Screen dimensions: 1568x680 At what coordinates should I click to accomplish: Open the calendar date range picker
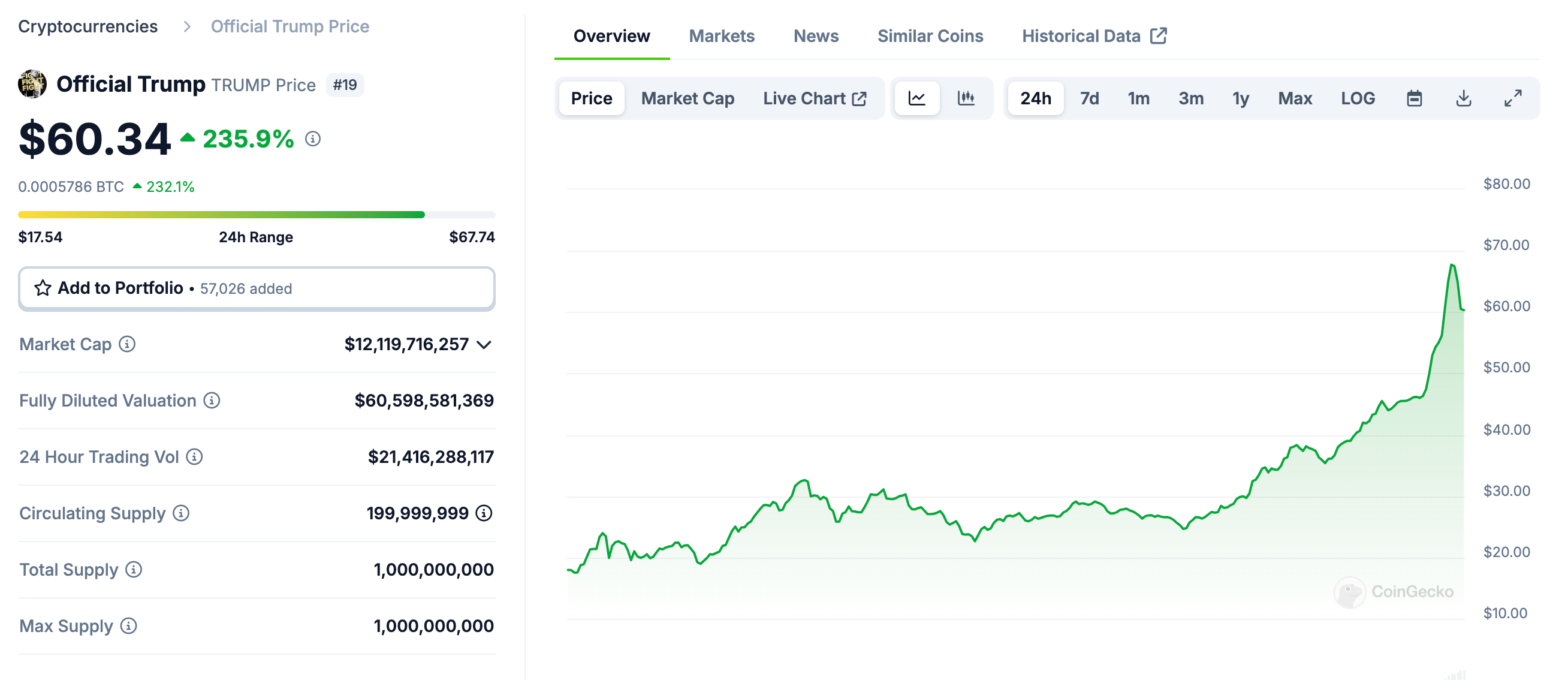pos(1414,98)
